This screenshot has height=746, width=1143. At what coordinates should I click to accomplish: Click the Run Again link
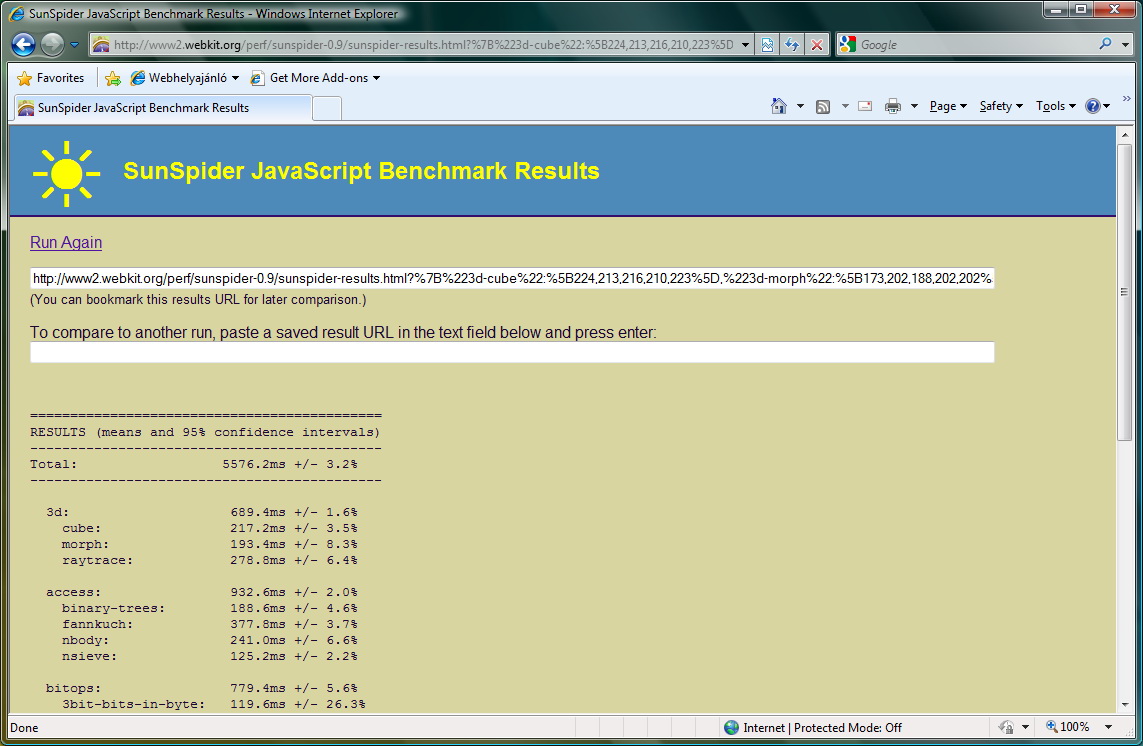[x=66, y=243]
